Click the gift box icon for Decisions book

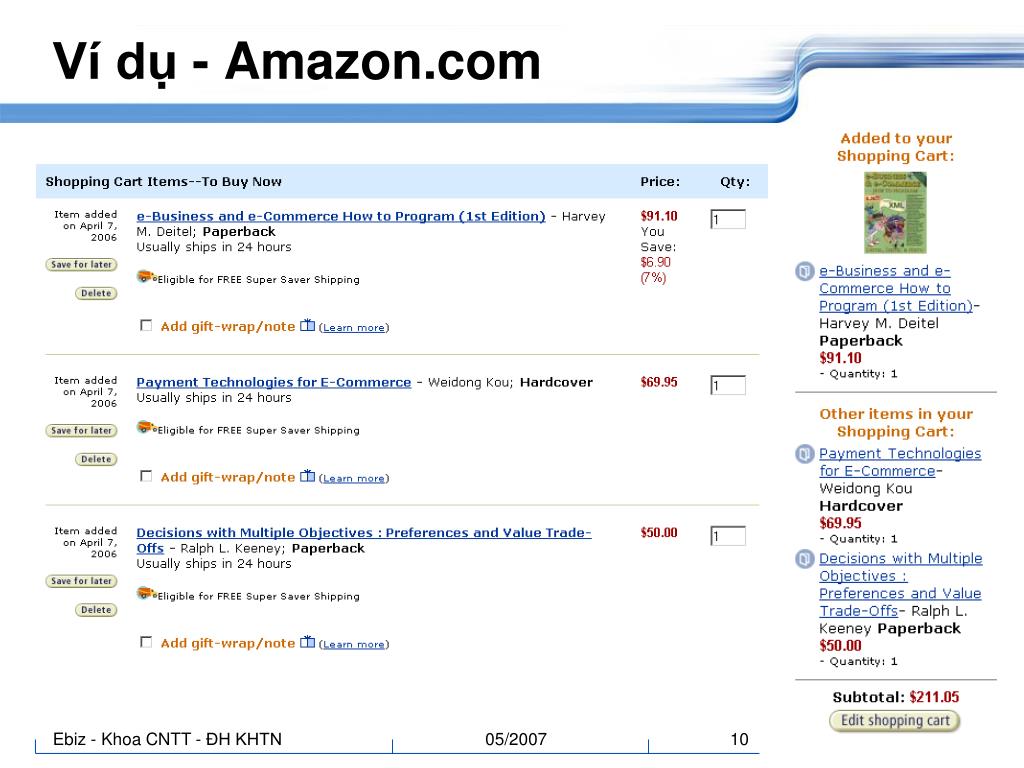point(307,642)
